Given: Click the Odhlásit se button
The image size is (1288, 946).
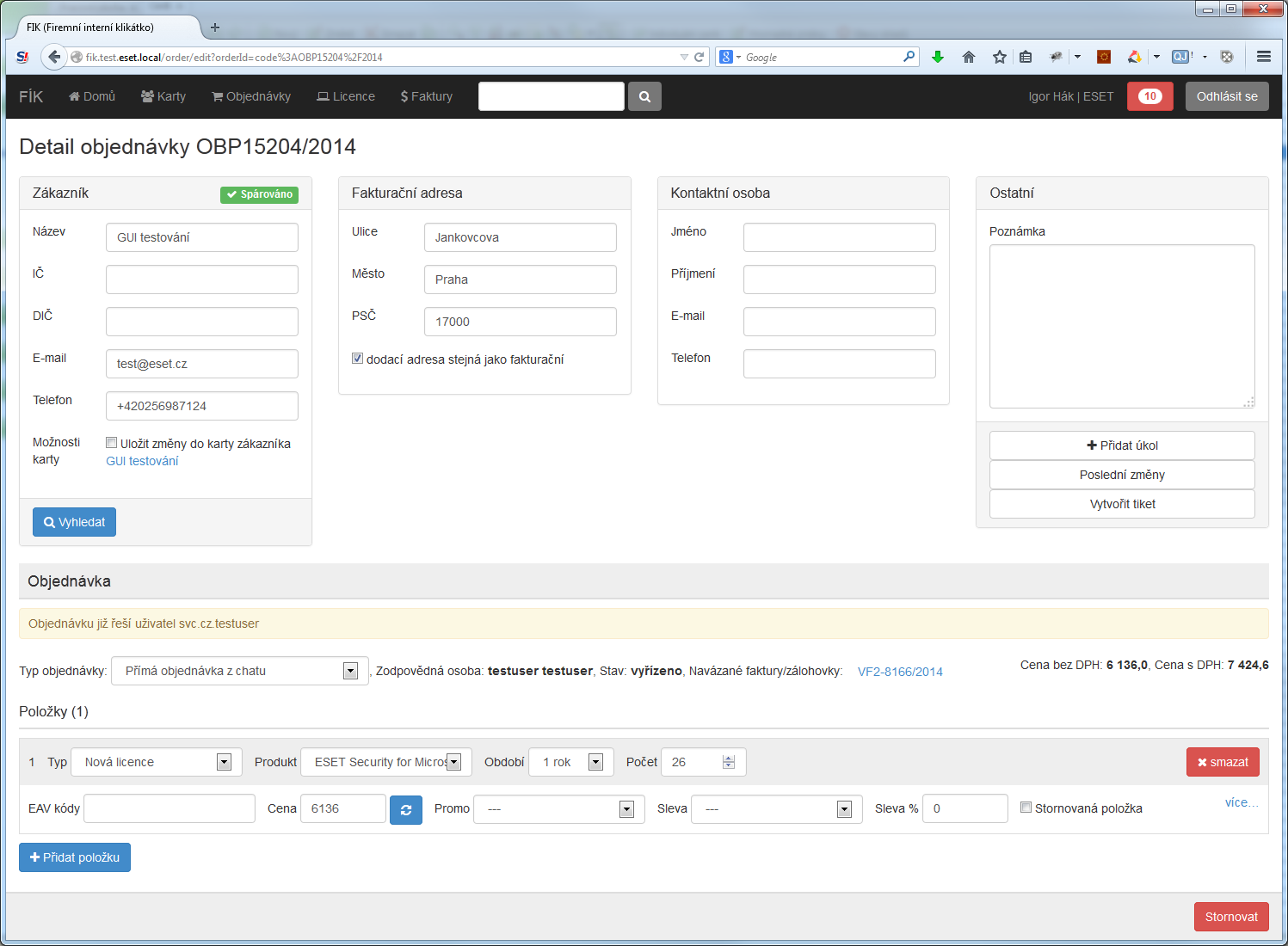Looking at the screenshot, I should click(1227, 96).
